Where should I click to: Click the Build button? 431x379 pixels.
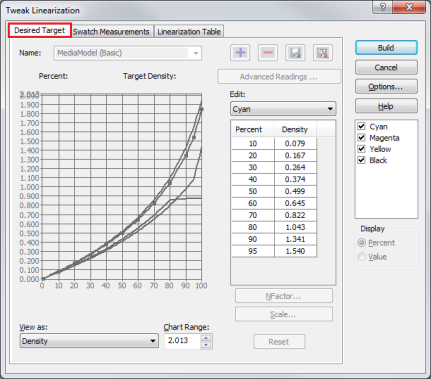click(386, 48)
